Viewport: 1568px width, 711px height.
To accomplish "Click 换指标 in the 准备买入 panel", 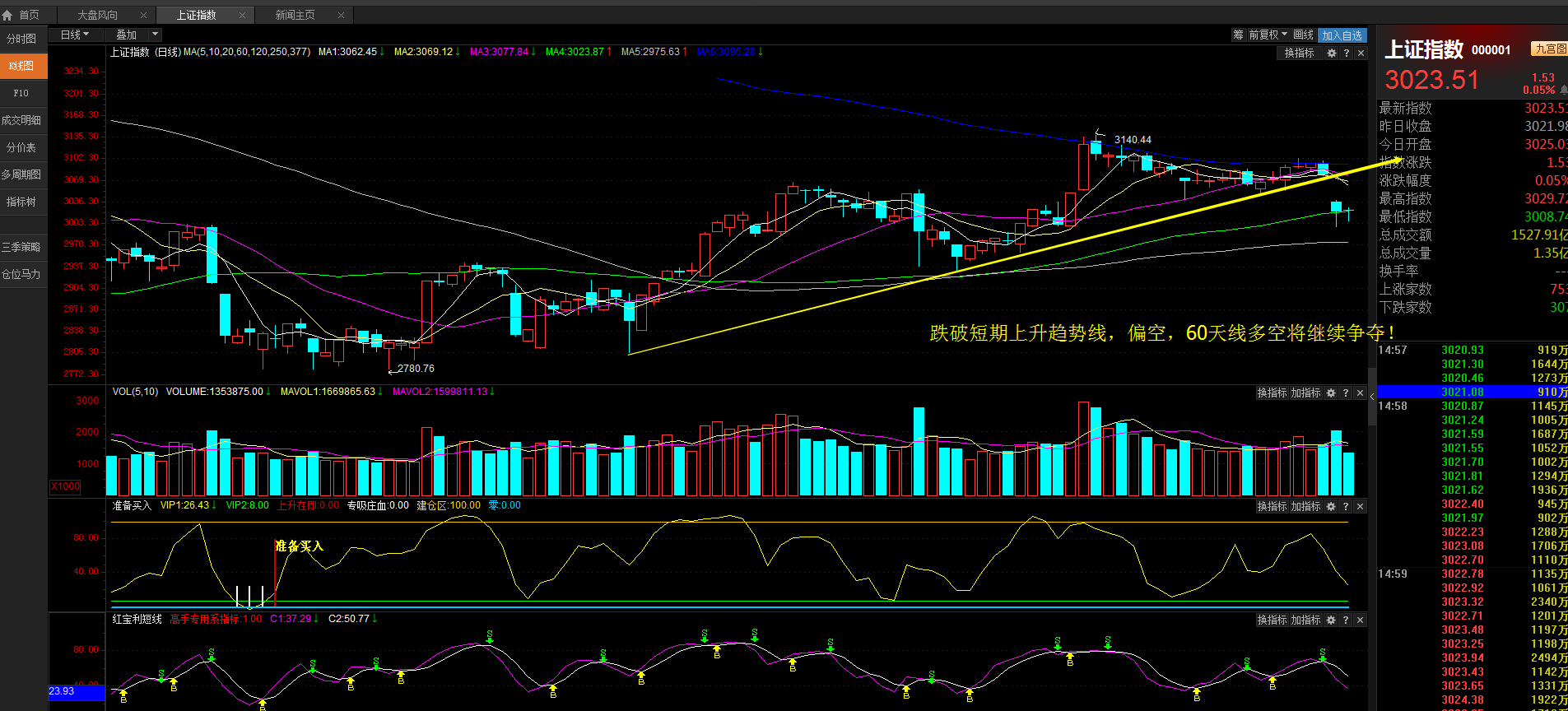I will (1272, 507).
